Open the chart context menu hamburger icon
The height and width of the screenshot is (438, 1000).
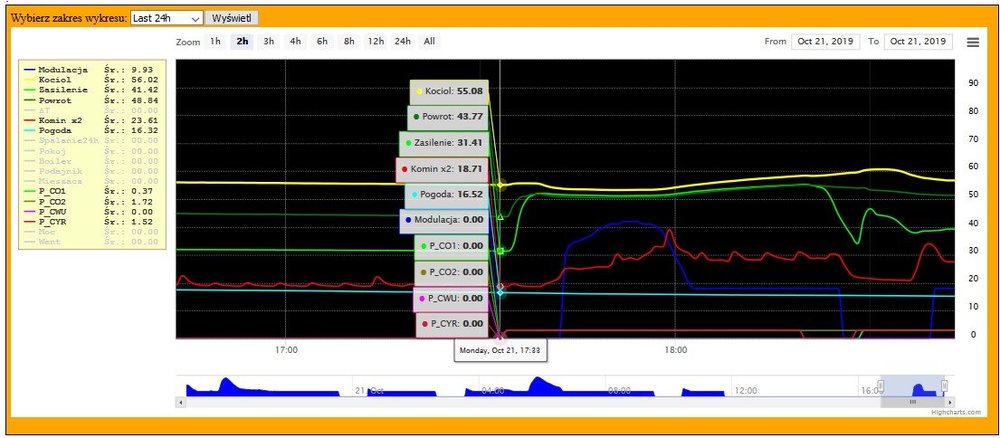click(973, 42)
